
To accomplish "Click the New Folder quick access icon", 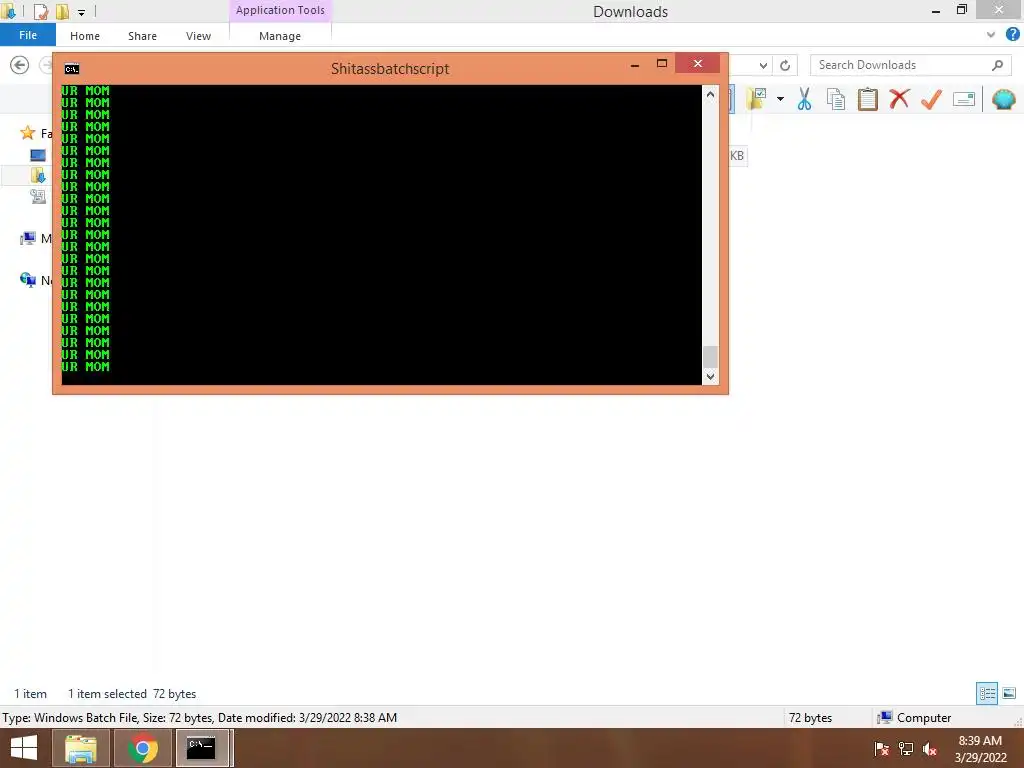I will click(x=62, y=11).
